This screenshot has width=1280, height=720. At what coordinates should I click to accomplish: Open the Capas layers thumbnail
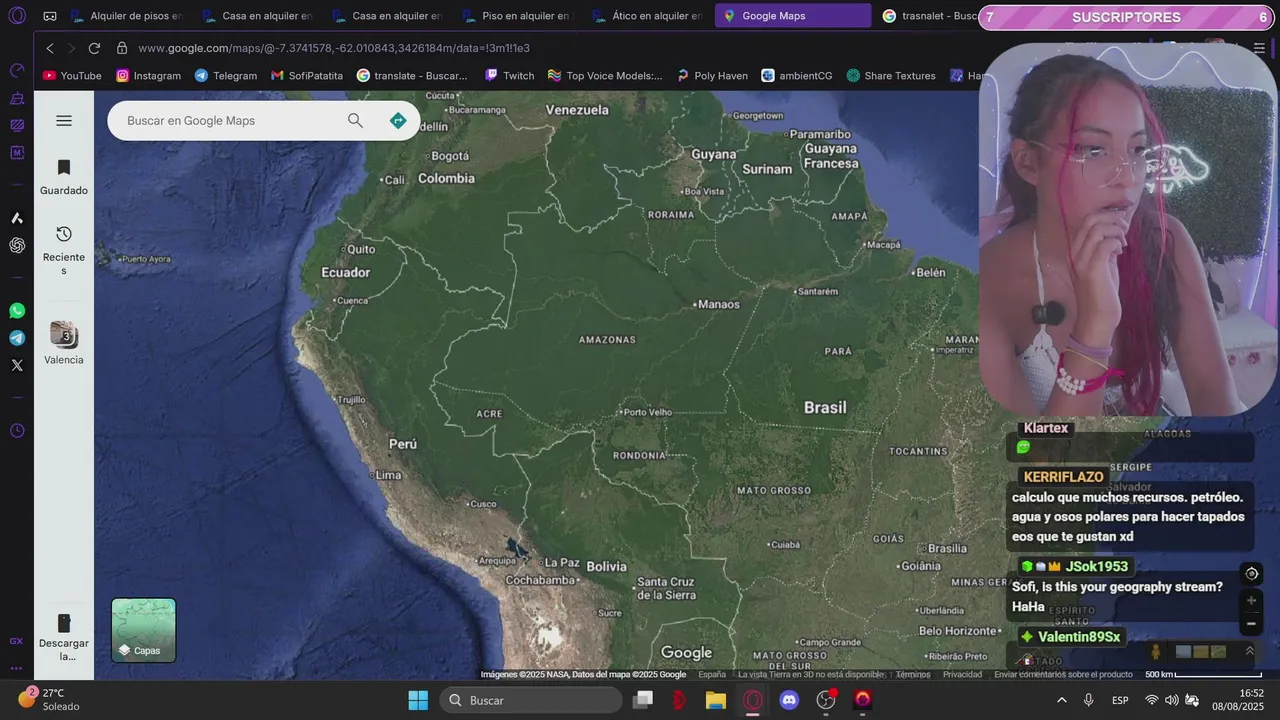coord(144,630)
